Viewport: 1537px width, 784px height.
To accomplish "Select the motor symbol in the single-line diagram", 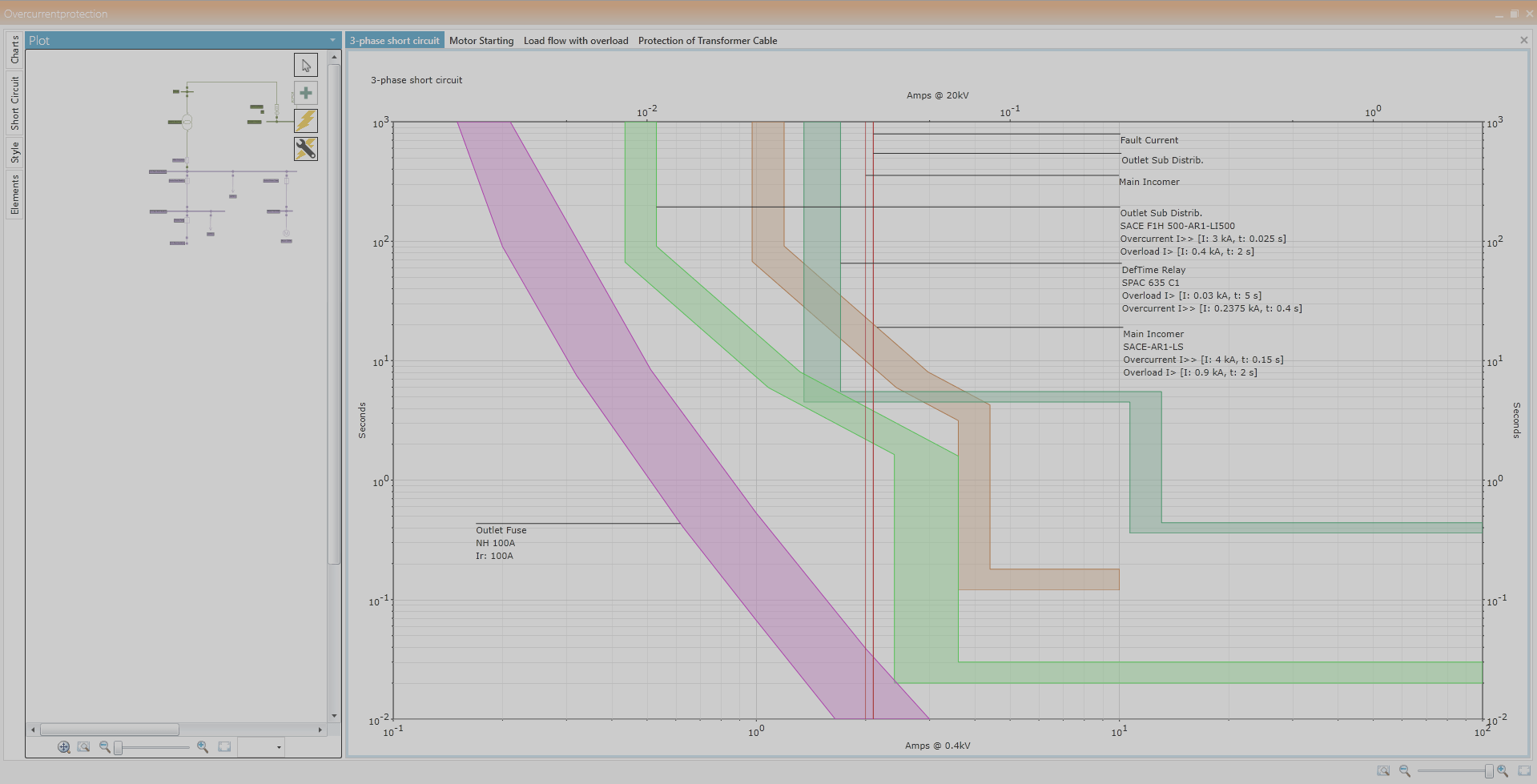I will (286, 233).
